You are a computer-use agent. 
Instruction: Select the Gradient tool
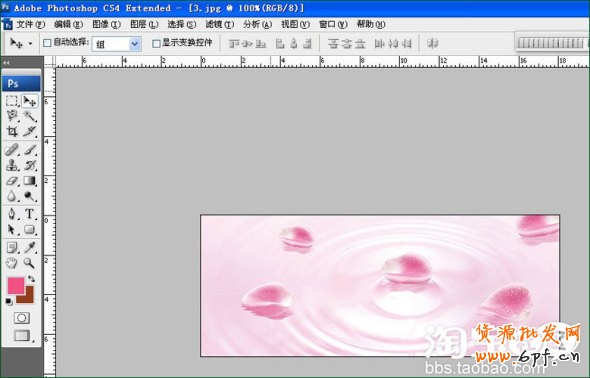(x=30, y=181)
